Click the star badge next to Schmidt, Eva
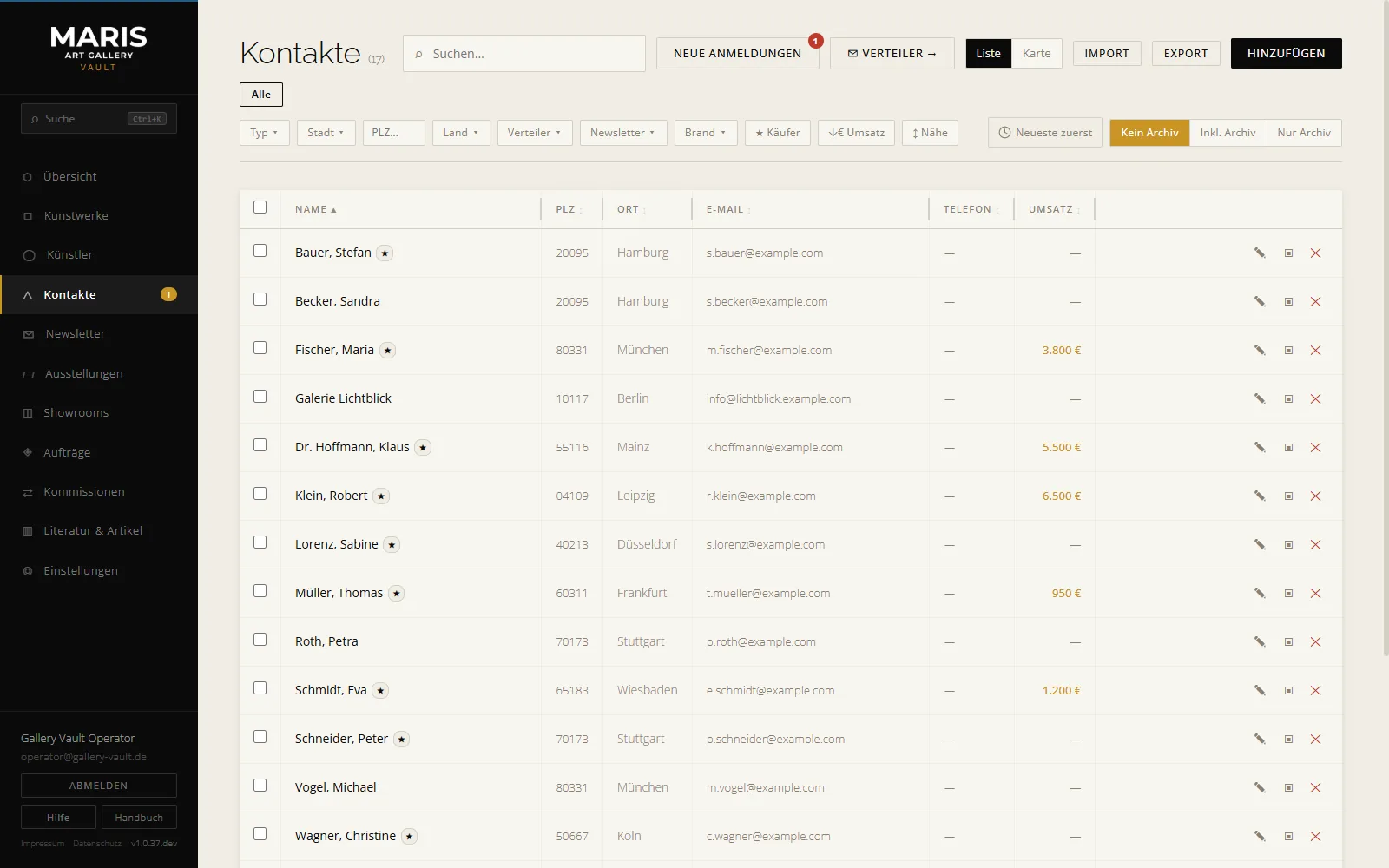Screen dimensions: 1389x868 (x=380, y=691)
